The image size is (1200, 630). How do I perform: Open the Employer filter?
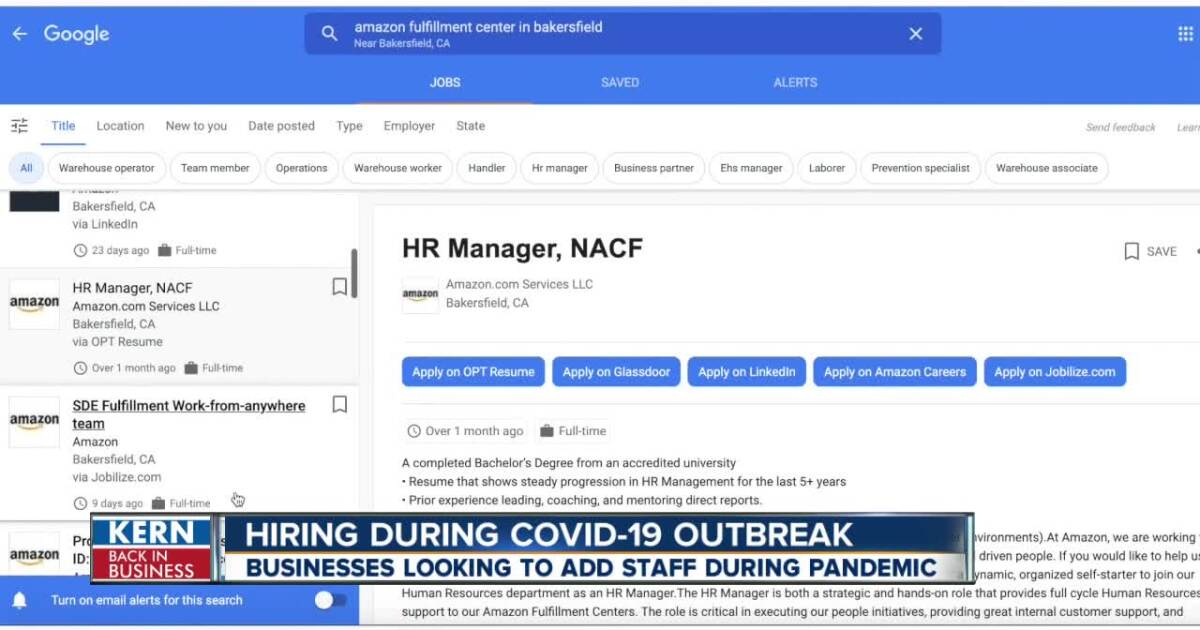409,126
